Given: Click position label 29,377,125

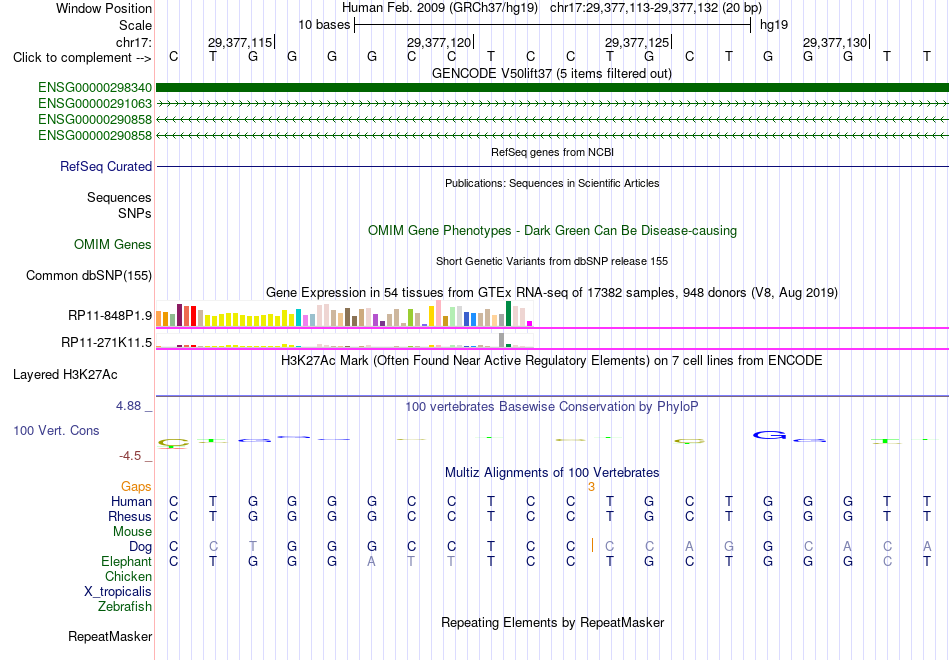Looking at the screenshot, I should click(x=637, y=42).
